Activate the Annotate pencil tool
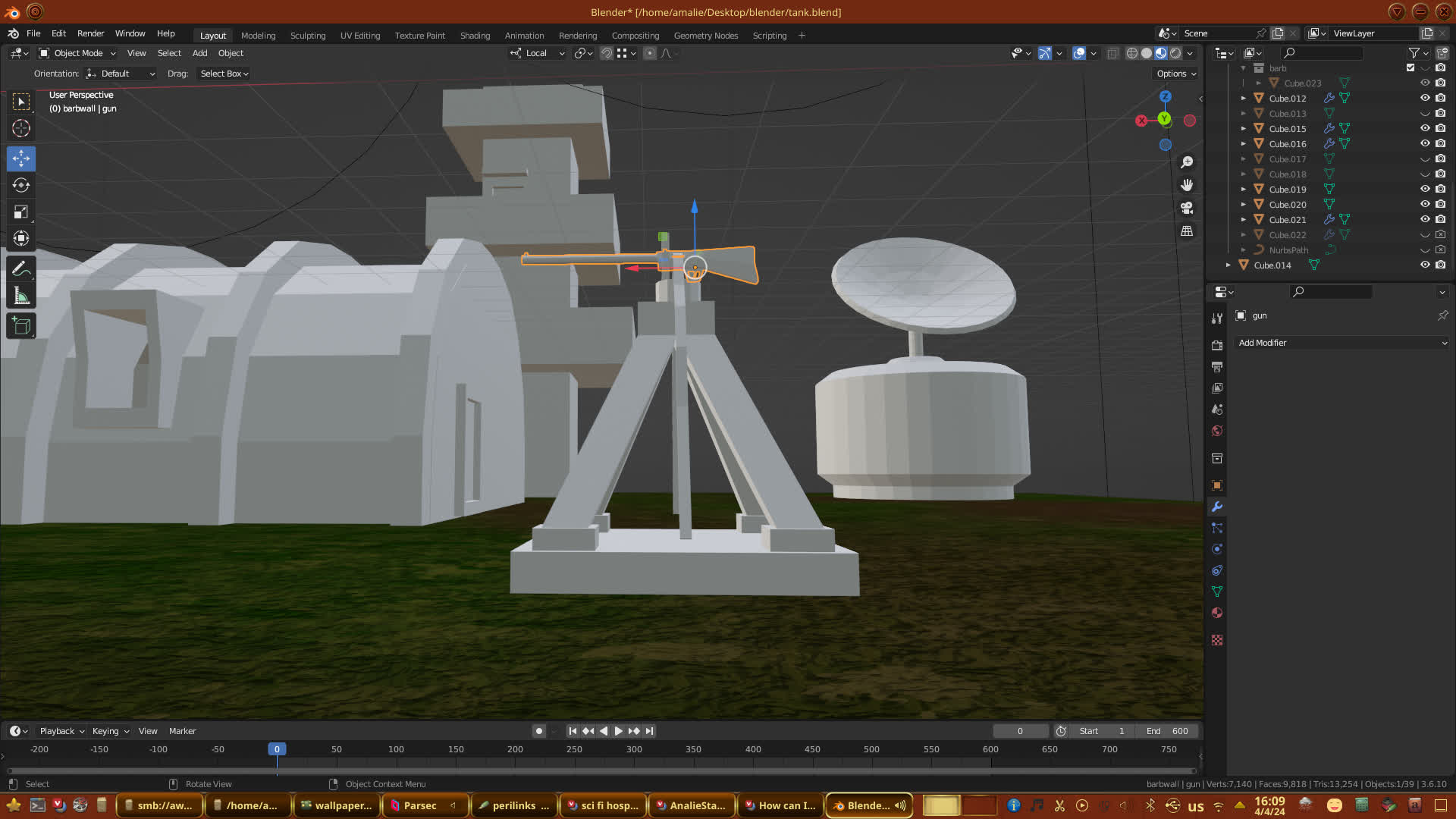This screenshot has height=819, width=1456. click(x=21, y=268)
